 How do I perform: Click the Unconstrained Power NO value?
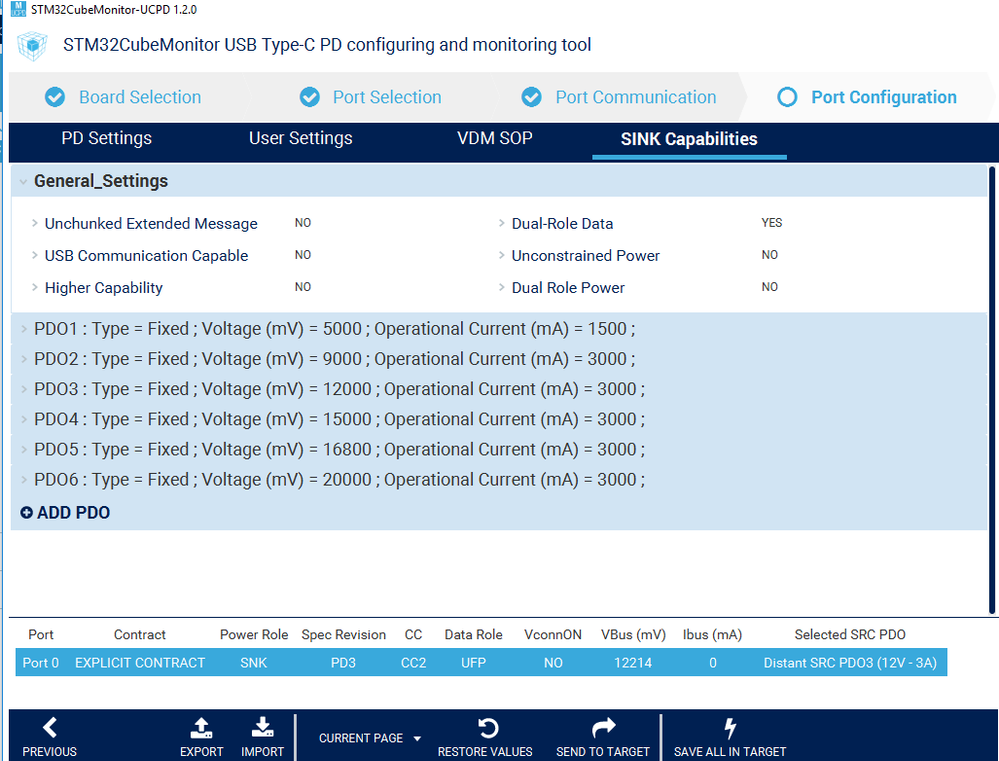(770, 254)
